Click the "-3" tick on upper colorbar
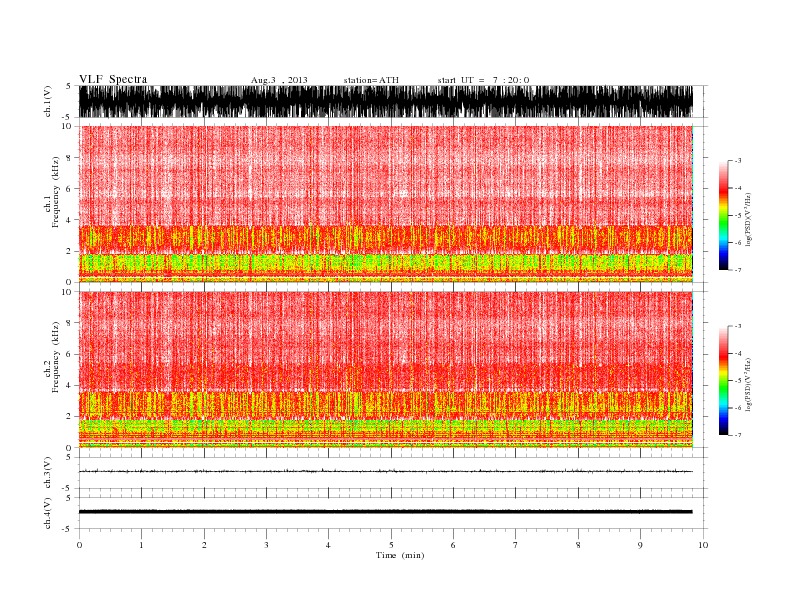This screenshot has height=612, width=792. pos(737,161)
